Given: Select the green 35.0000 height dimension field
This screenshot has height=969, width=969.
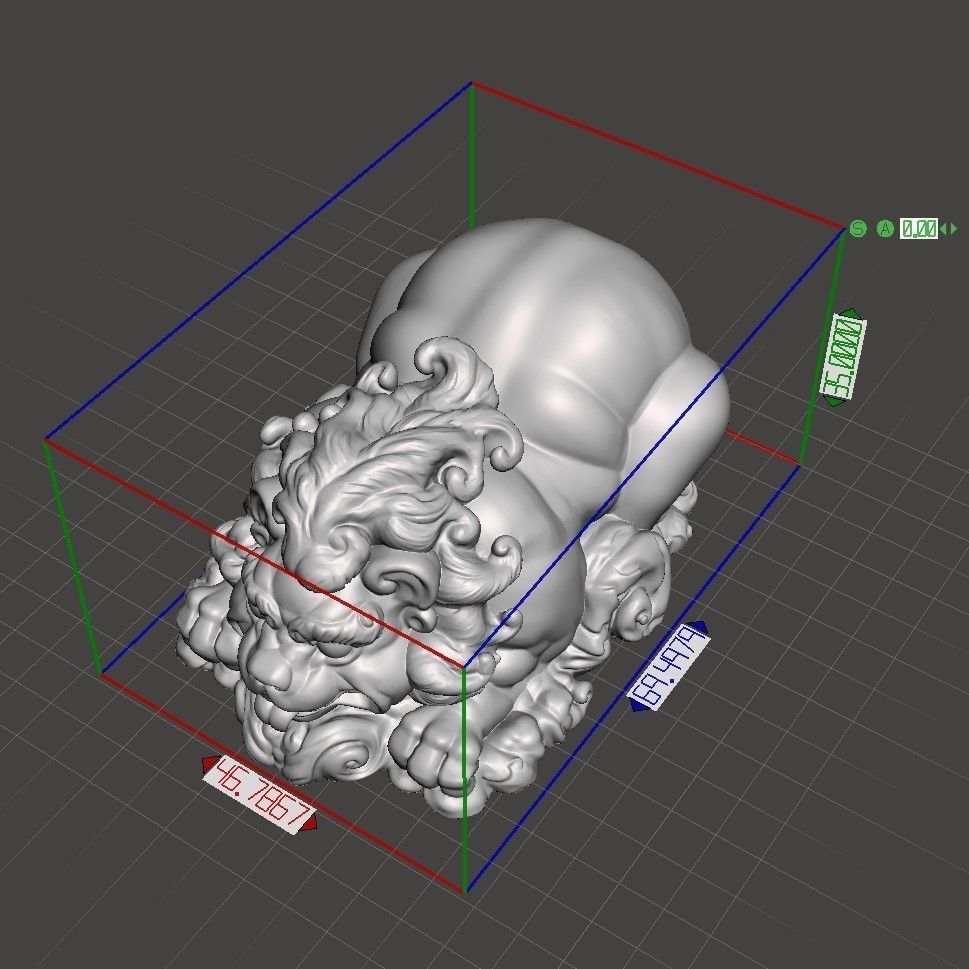Looking at the screenshot, I should (x=843, y=357).
